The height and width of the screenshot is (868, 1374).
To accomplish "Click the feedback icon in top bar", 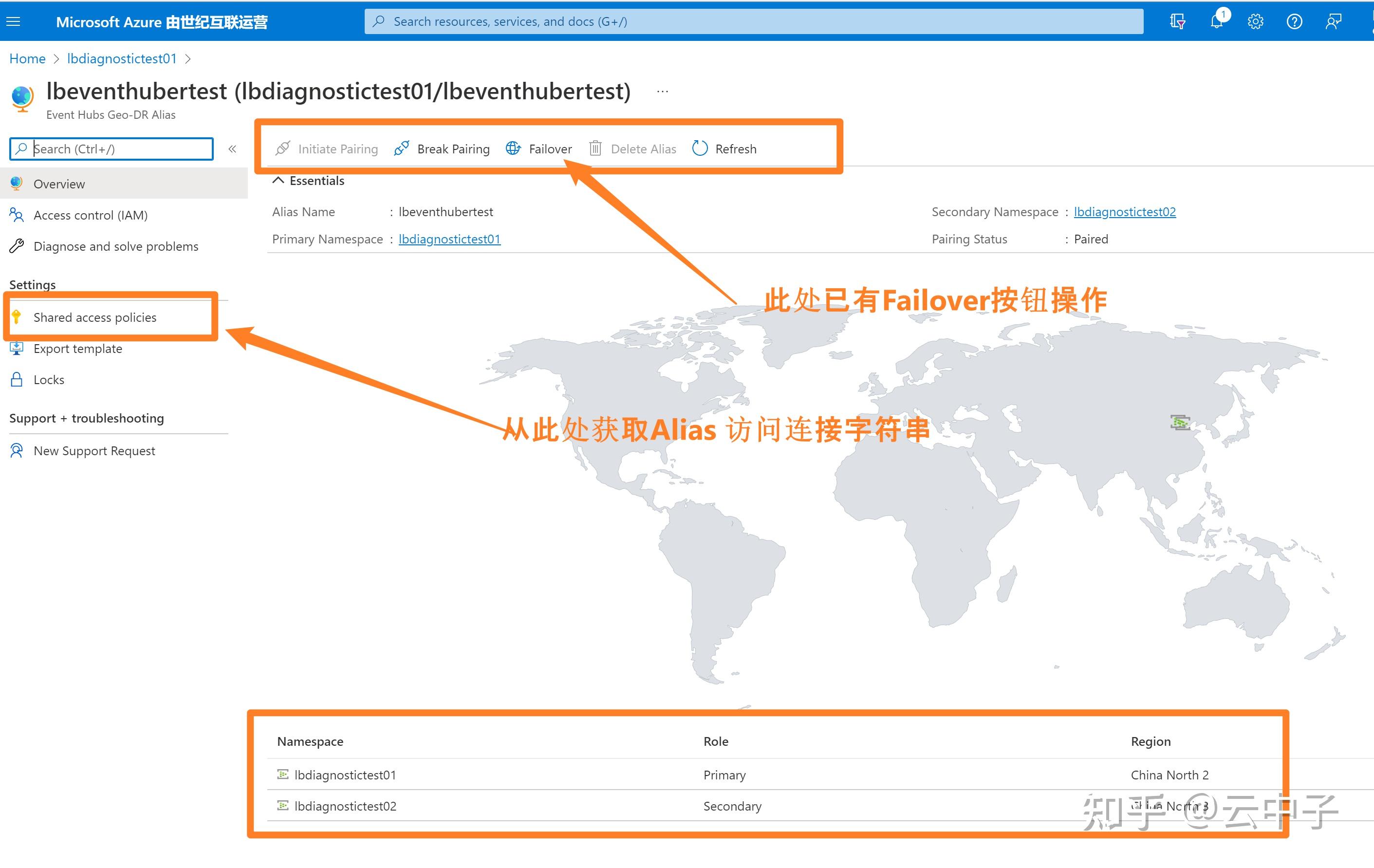I will tap(1334, 21).
